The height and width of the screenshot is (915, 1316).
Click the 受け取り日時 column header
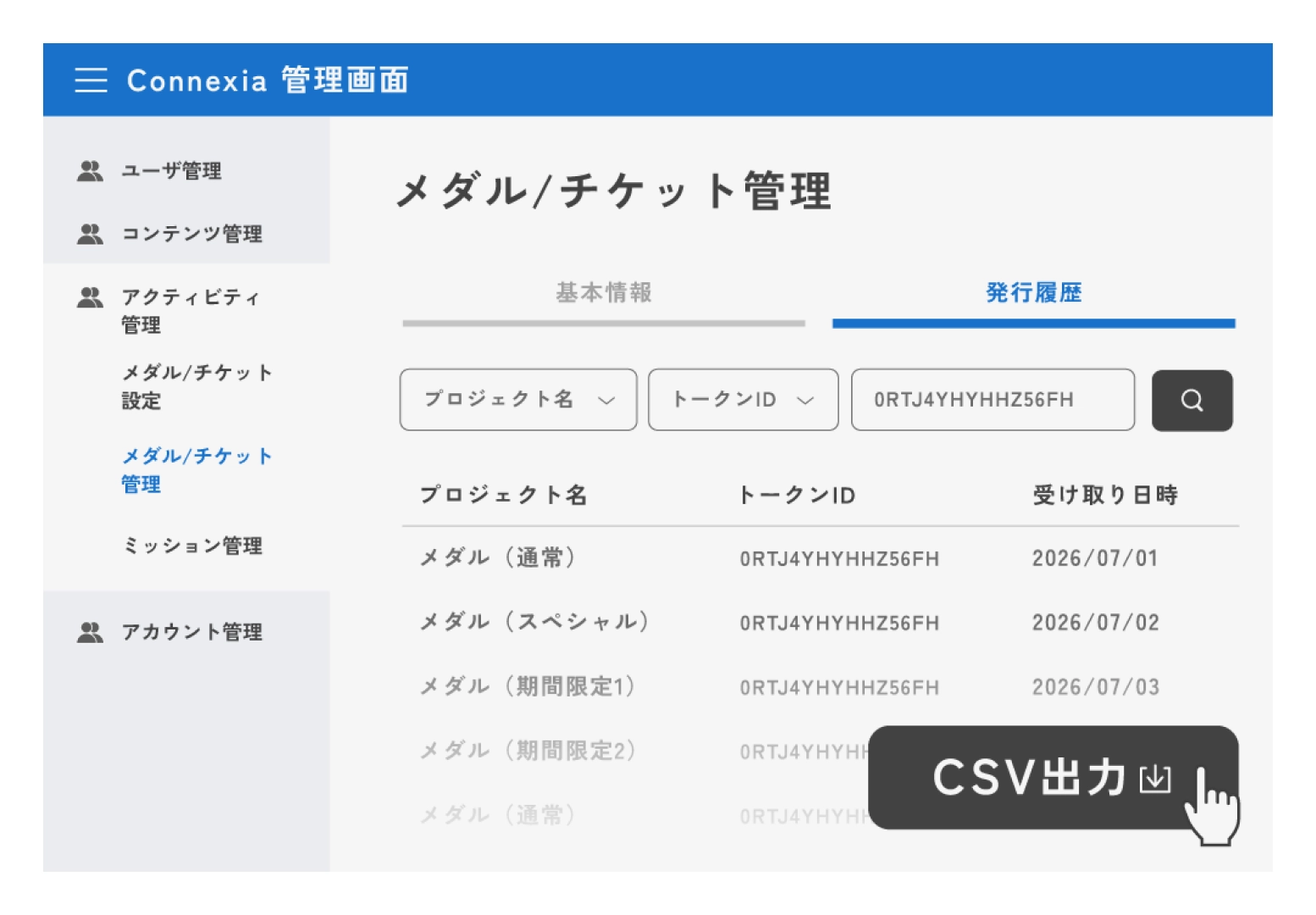coord(1105,495)
